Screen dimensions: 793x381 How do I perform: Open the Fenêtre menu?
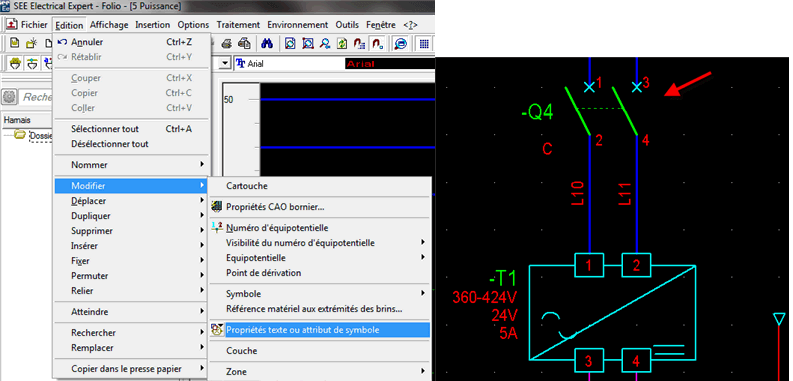[x=381, y=25]
